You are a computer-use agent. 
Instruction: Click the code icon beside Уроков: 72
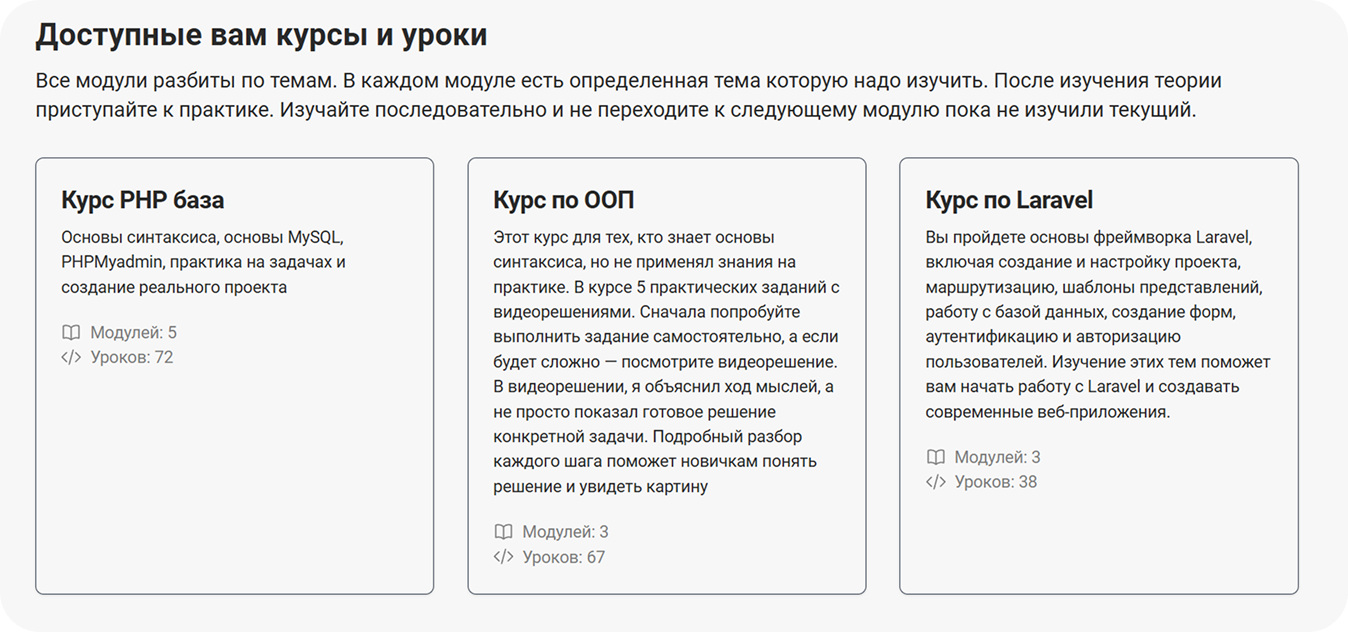(71, 357)
